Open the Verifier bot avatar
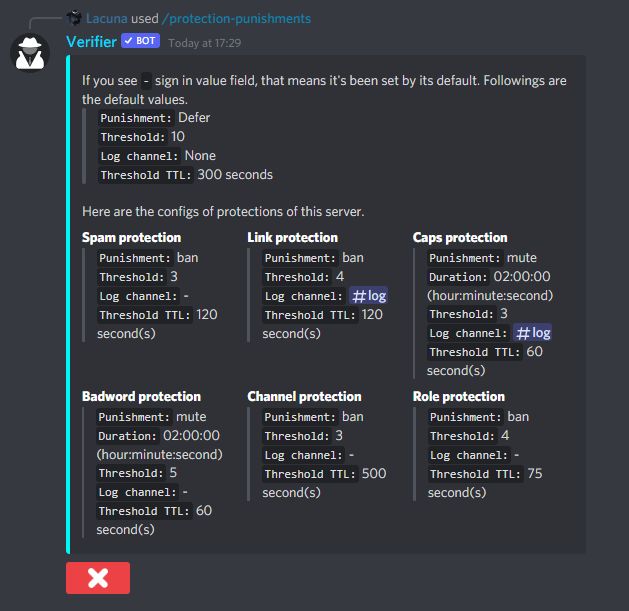The height and width of the screenshot is (611, 629). pos(30,53)
